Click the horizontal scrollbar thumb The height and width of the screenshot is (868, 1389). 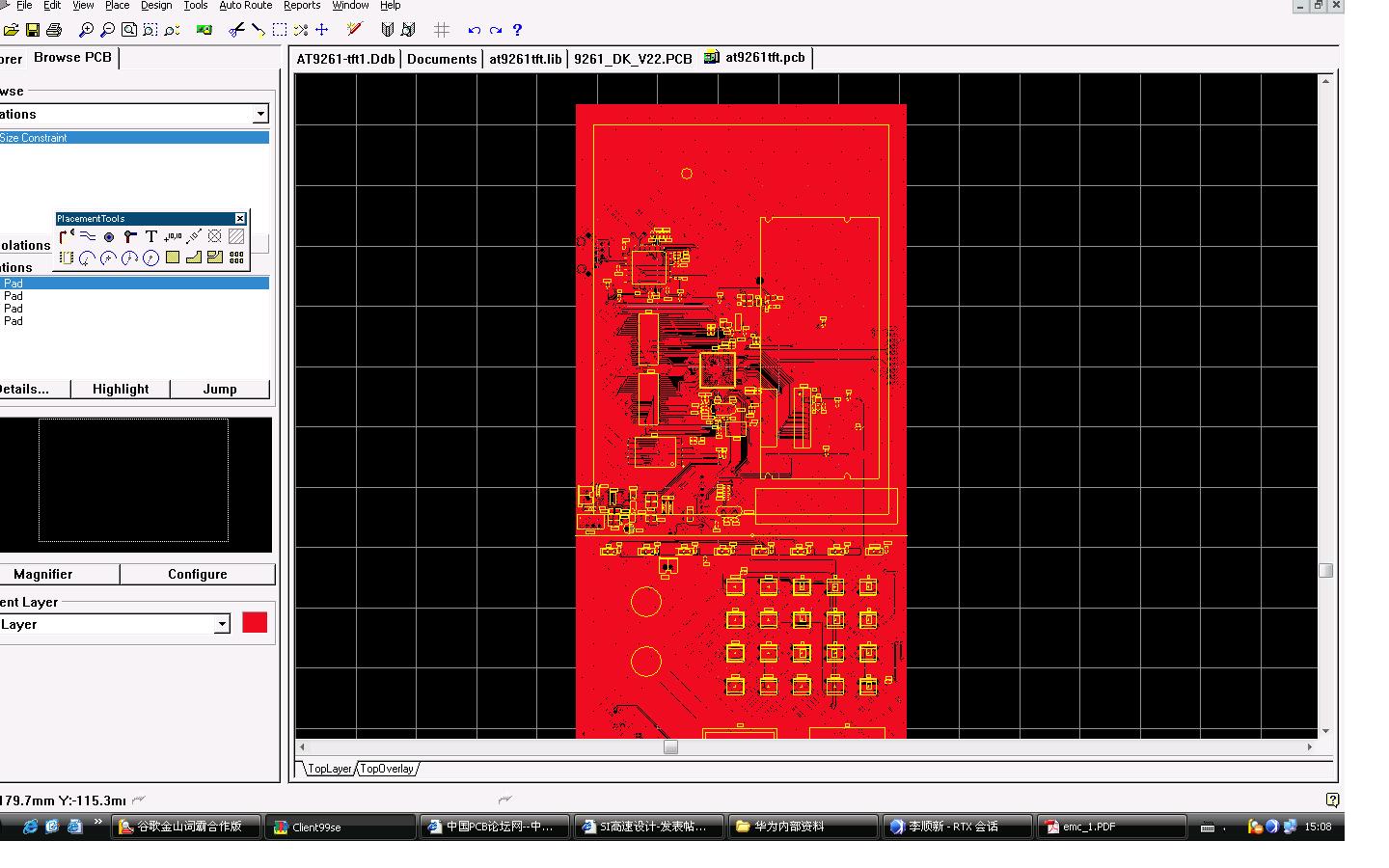670,747
